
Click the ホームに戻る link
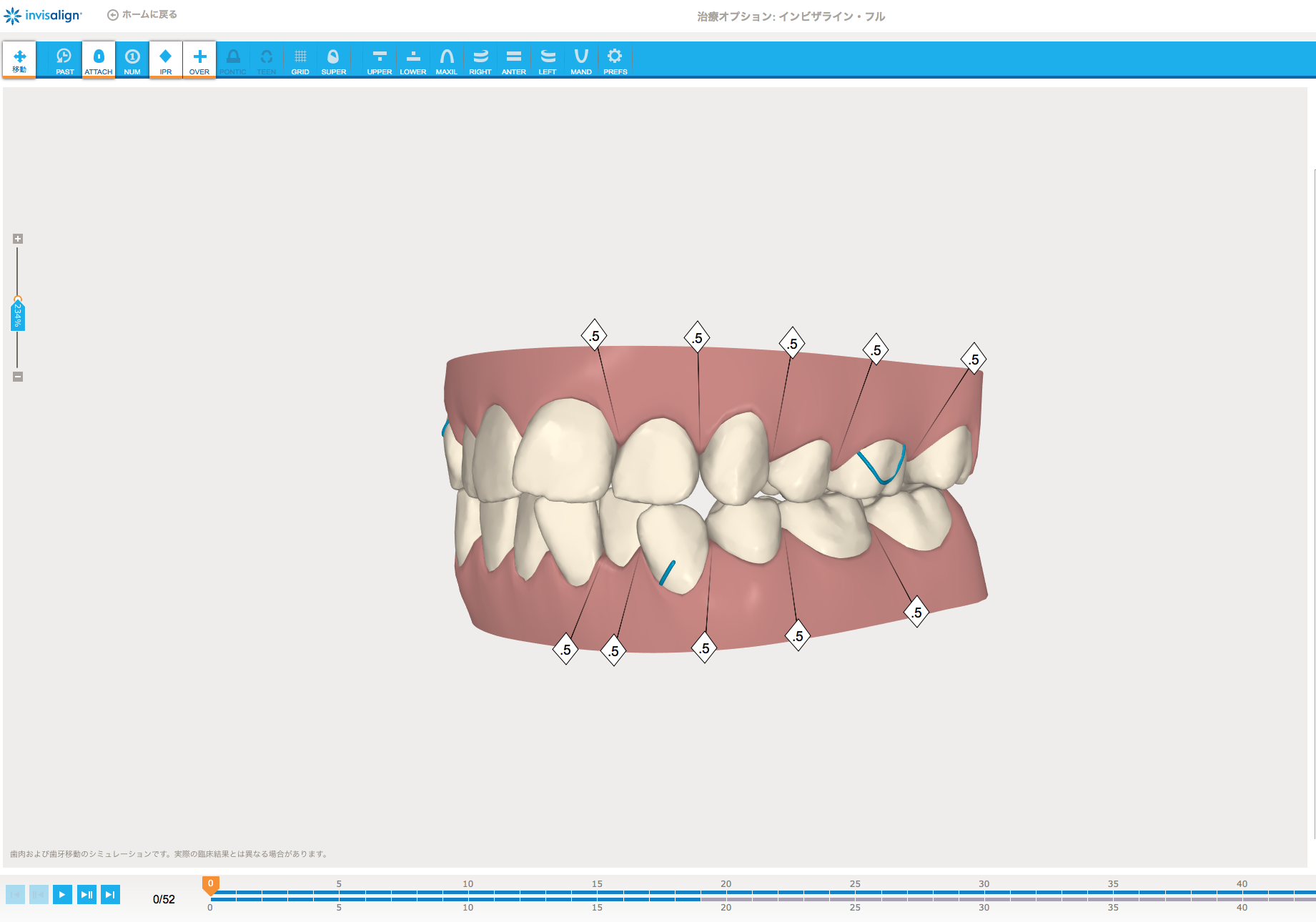click(142, 14)
